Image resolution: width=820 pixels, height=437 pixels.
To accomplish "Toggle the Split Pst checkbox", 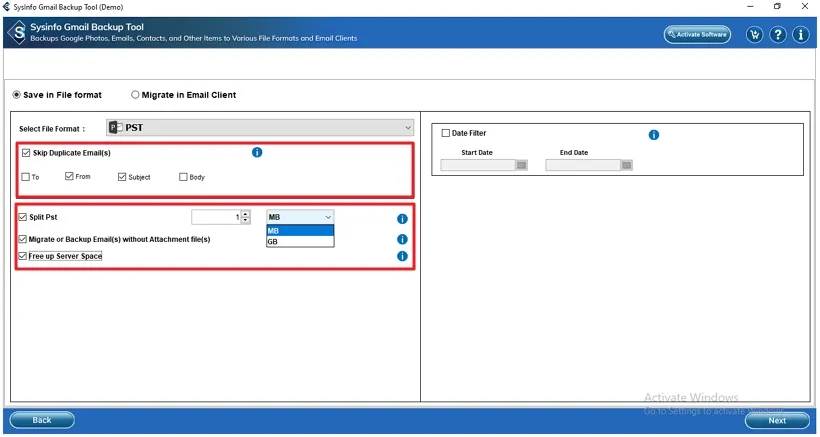I will pos(22,217).
